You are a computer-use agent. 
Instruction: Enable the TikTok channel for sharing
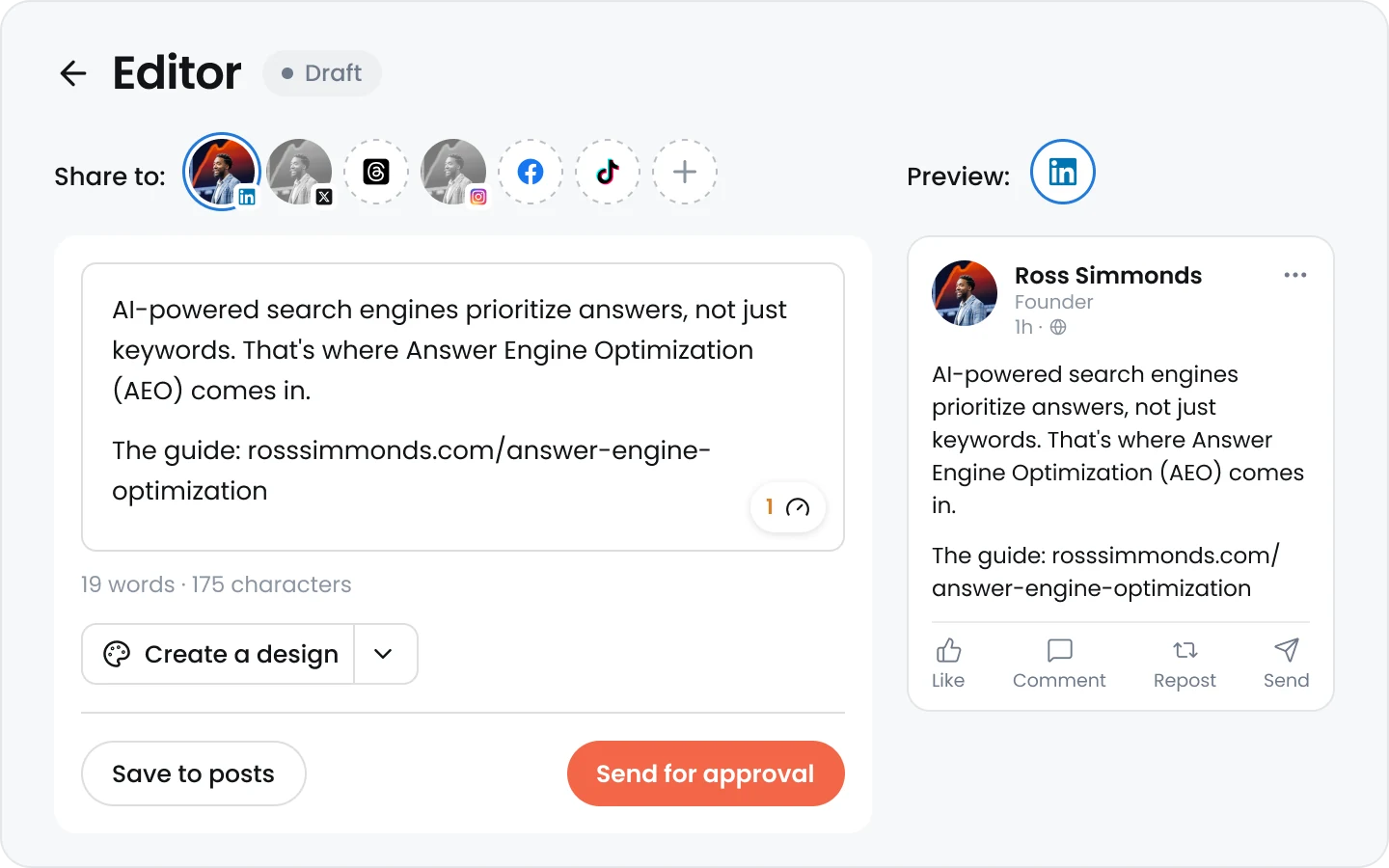click(608, 172)
